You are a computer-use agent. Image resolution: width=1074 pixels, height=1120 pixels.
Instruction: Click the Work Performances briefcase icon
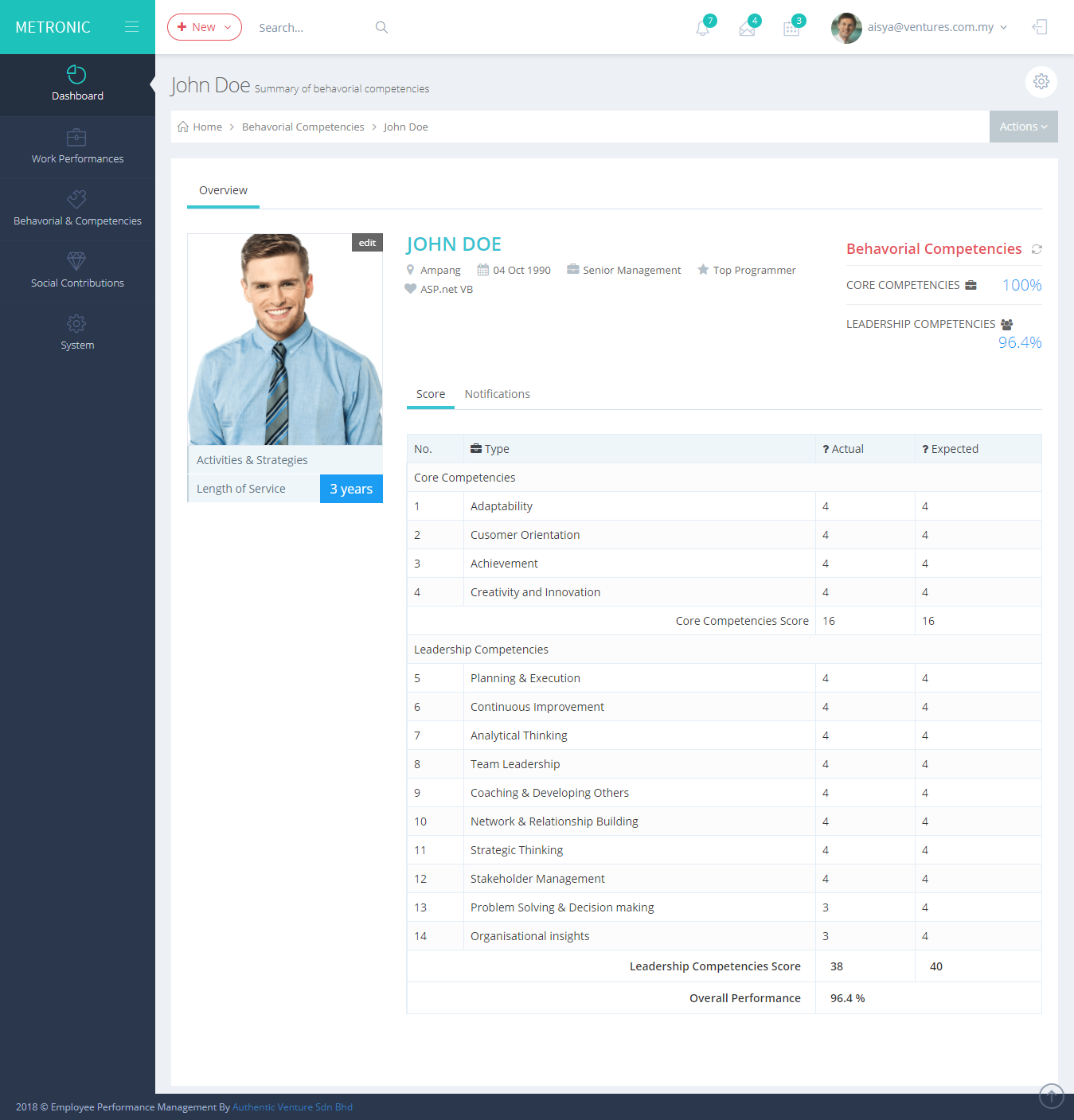76,137
